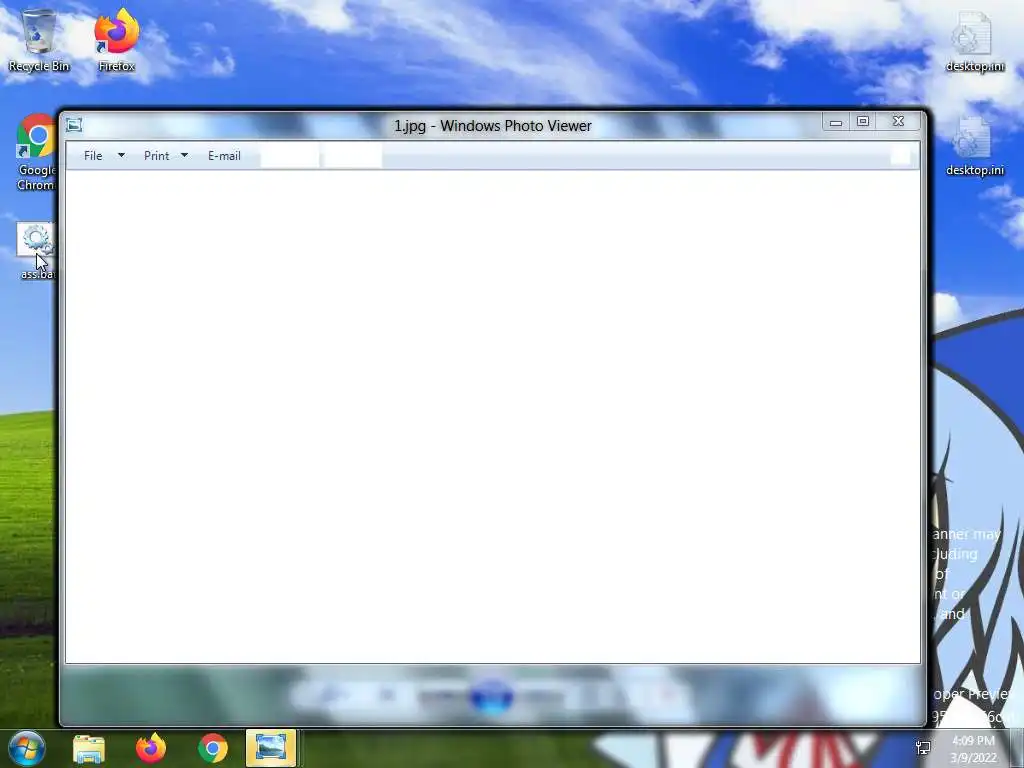Click the blue center play slideshow button

(492, 696)
